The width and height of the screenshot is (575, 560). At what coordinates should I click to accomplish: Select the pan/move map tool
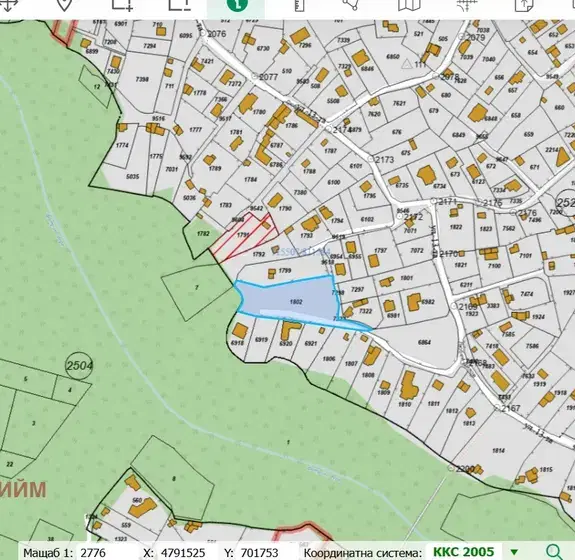[8, 5]
